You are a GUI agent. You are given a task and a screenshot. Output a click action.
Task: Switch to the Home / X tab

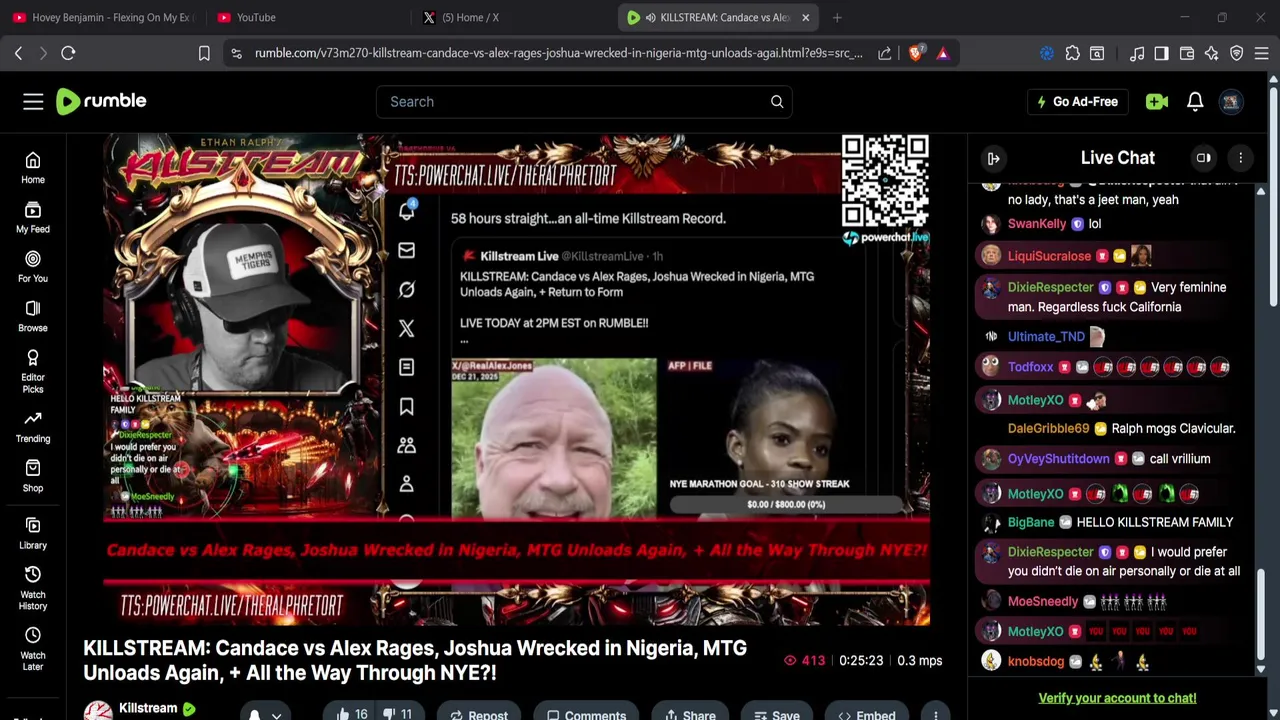click(x=510, y=17)
